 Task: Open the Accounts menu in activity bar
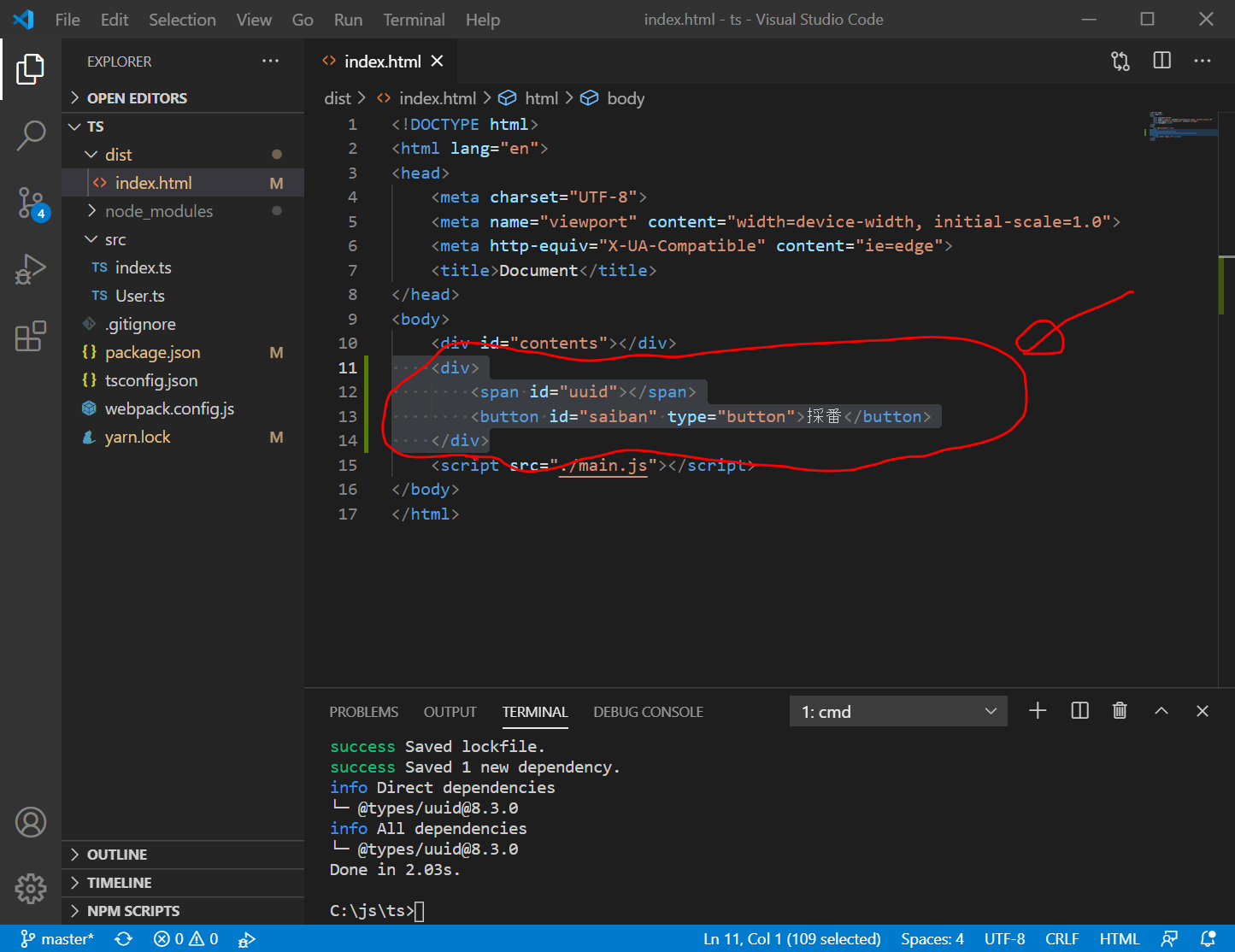(31, 822)
